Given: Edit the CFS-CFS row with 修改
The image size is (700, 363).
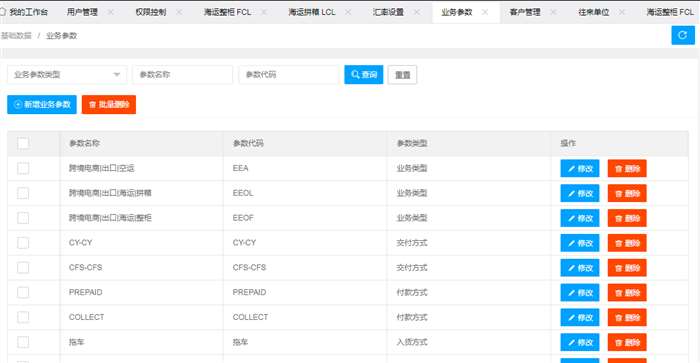Looking at the screenshot, I should [580, 268].
